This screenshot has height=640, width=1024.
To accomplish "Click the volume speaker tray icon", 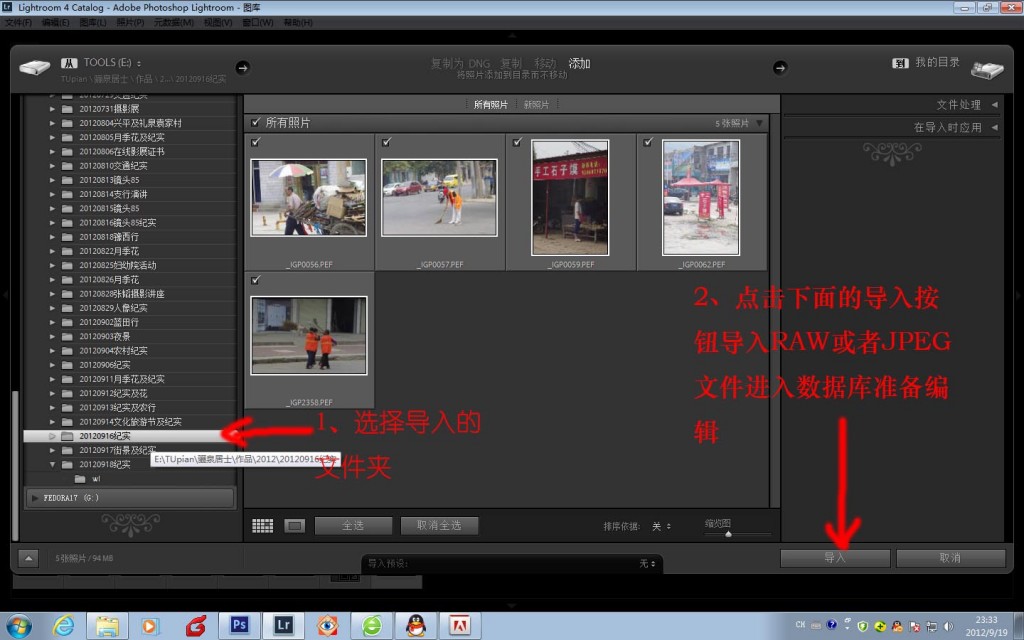I will pyautogui.click(x=948, y=626).
